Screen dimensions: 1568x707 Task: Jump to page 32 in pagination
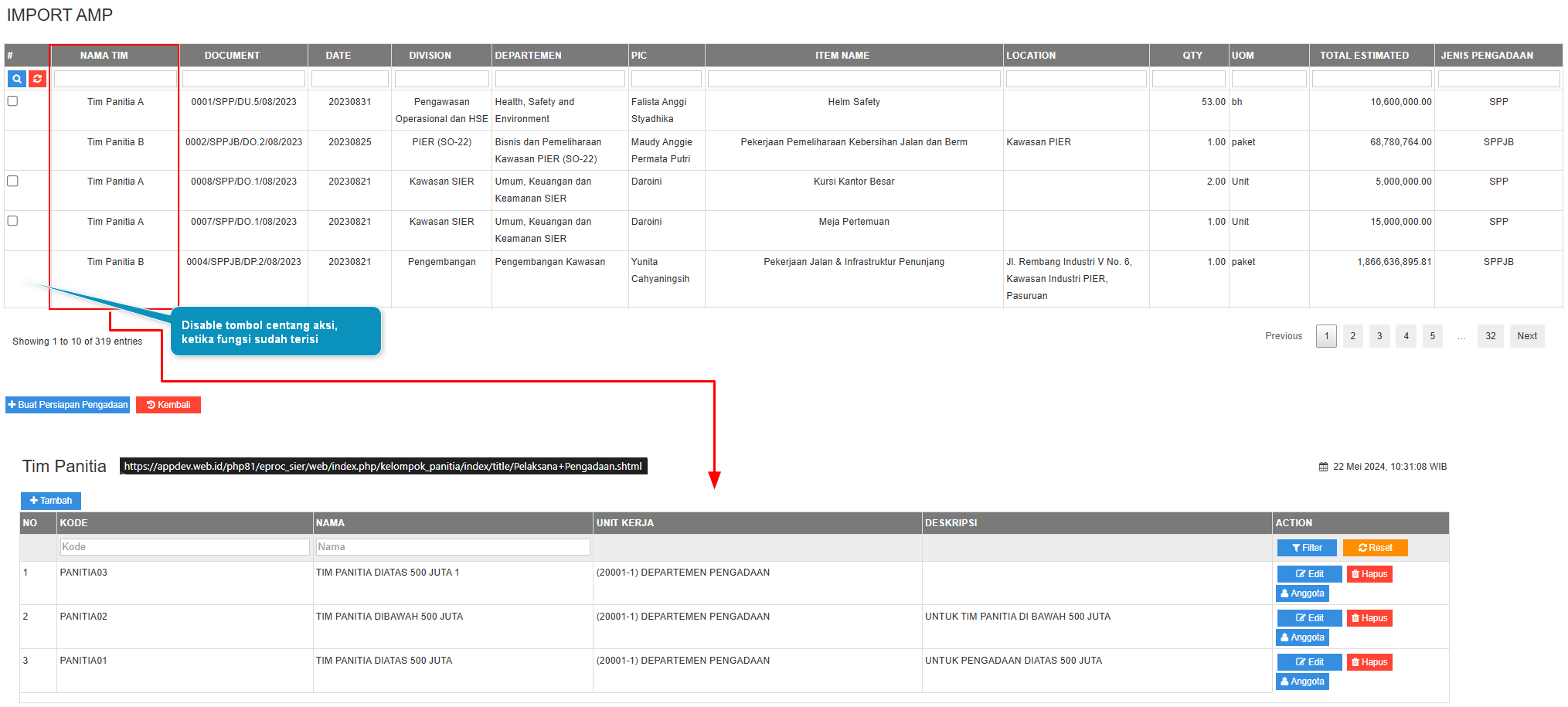1490,336
